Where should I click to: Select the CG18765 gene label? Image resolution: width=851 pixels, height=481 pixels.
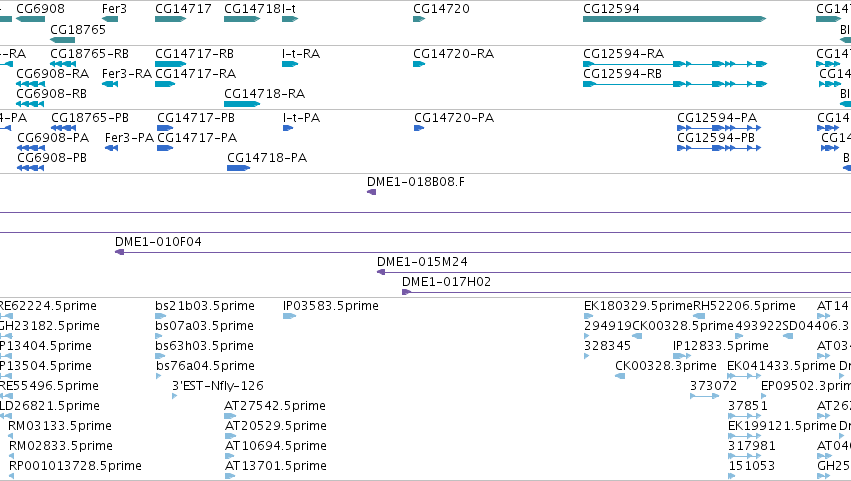pos(78,29)
